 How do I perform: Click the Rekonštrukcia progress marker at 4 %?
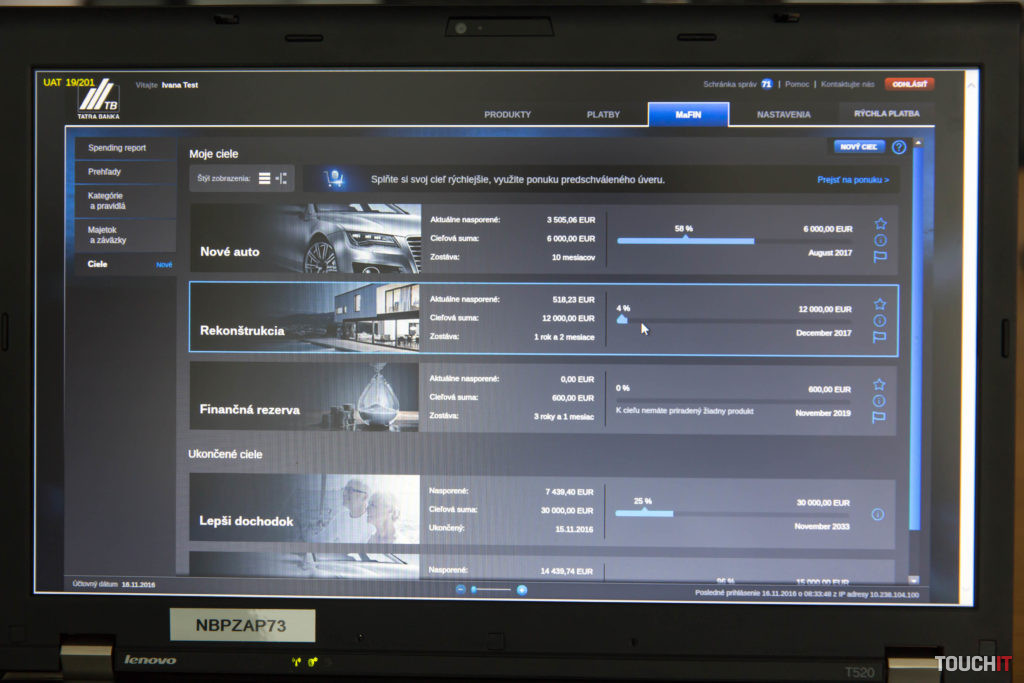(x=622, y=319)
